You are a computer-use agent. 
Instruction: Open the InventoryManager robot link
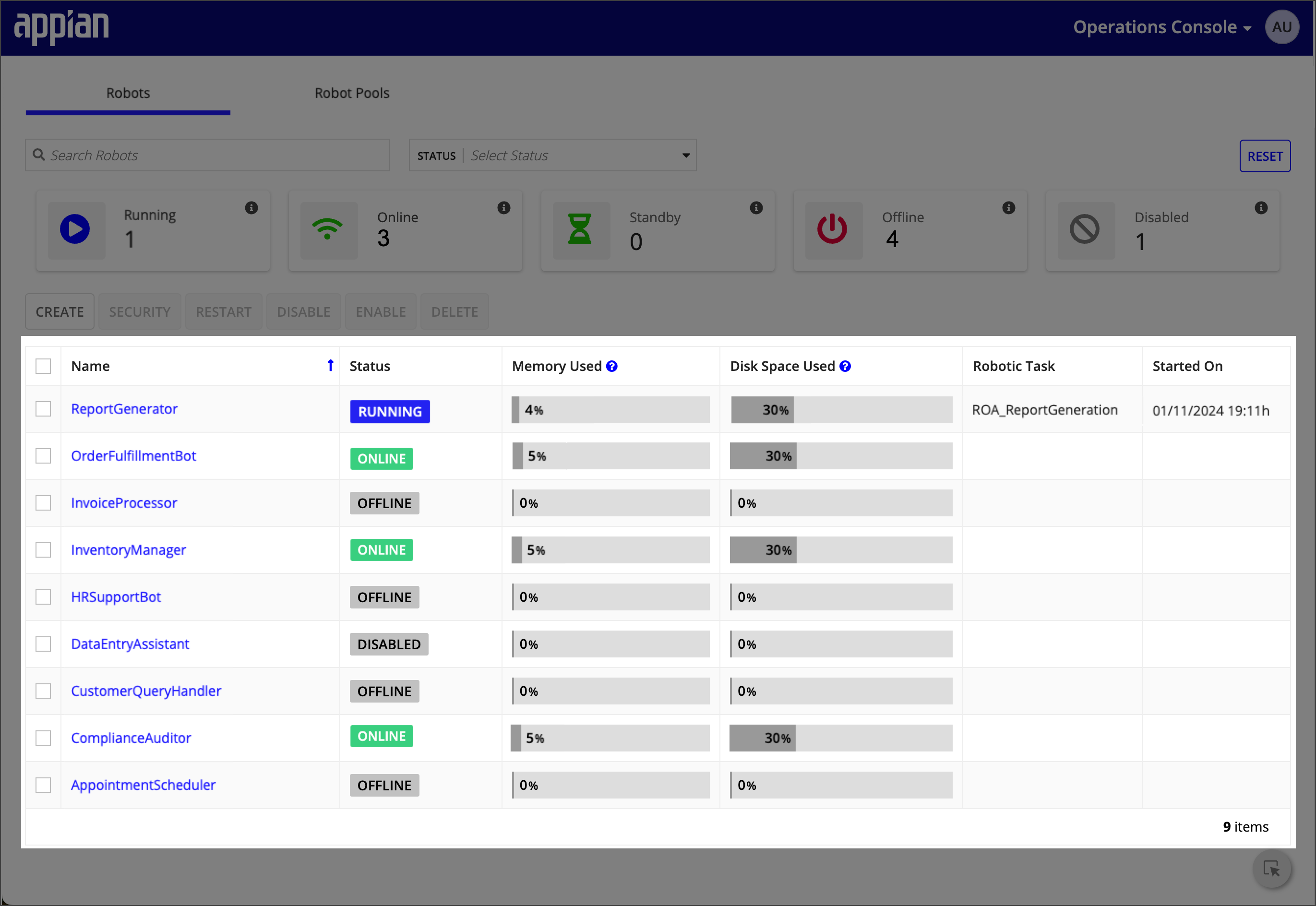(128, 550)
